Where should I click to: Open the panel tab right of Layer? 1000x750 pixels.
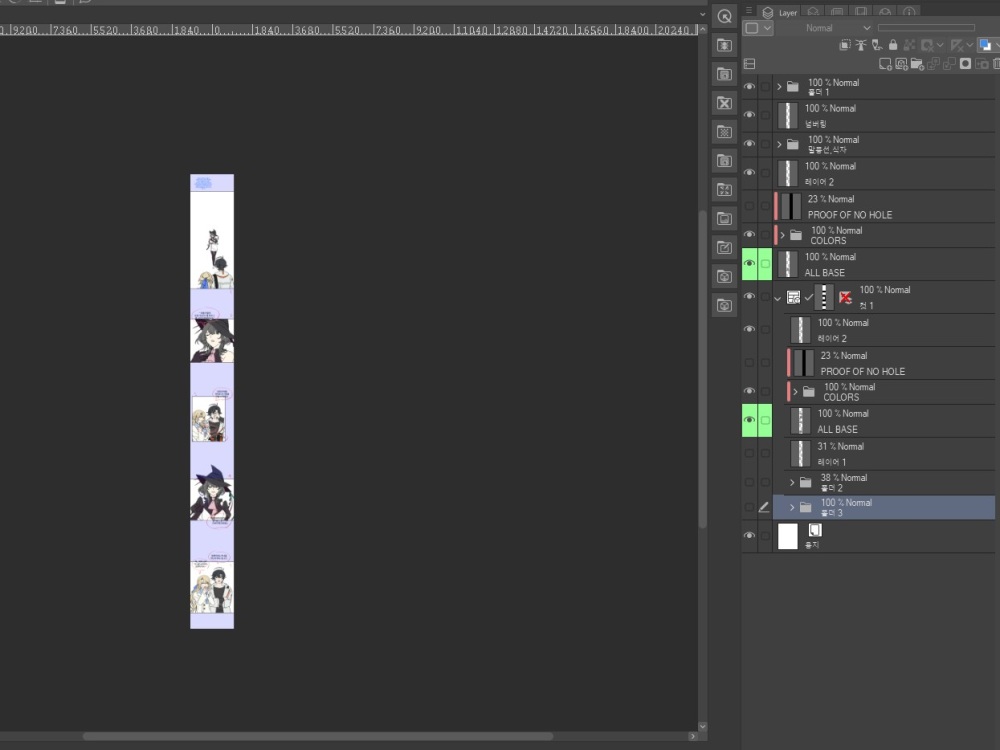[813, 11]
